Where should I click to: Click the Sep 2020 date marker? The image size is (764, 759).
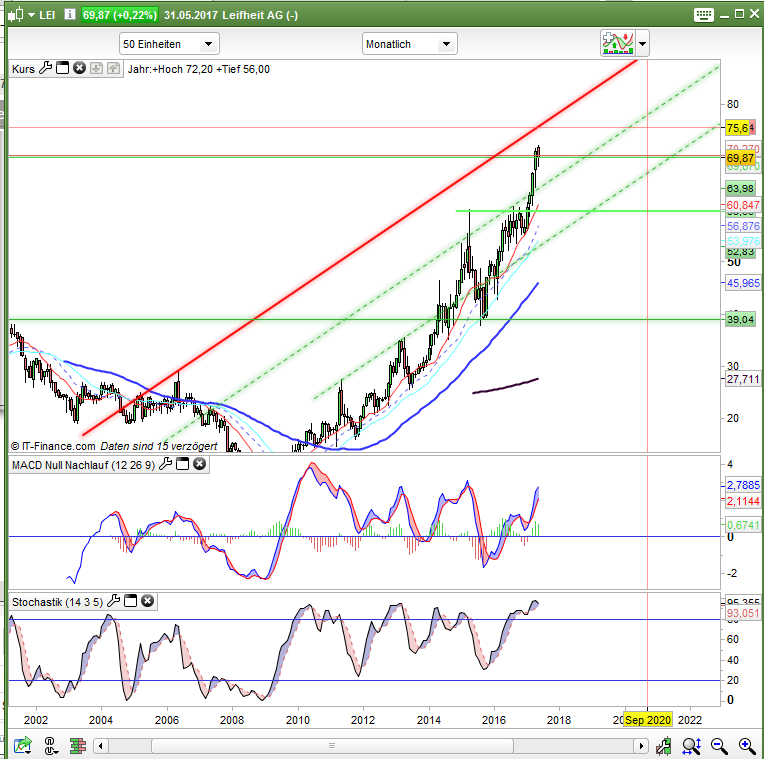pyautogui.click(x=648, y=720)
